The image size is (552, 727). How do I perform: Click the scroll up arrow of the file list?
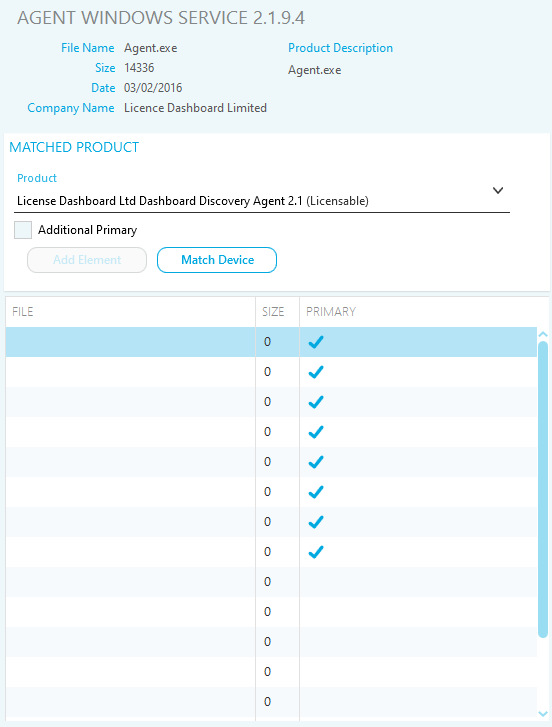[543, 334]
